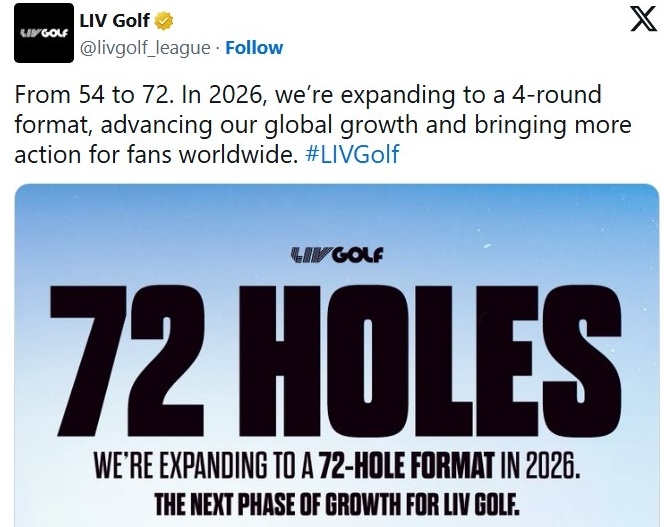Screen dimensions: 664x527
Task: Follow the LIV Golf account
Action: click(254, 47)
